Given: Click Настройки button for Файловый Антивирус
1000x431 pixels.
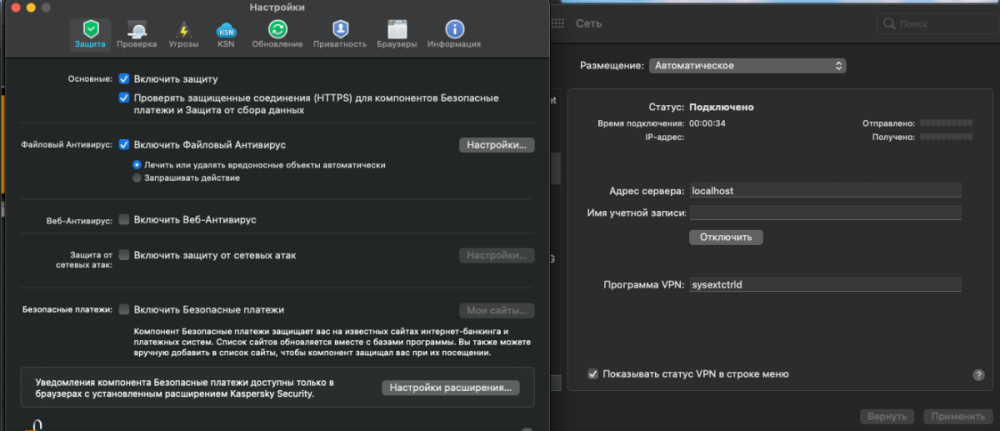Looking at the screenshot, I should [x=497, y=145].
